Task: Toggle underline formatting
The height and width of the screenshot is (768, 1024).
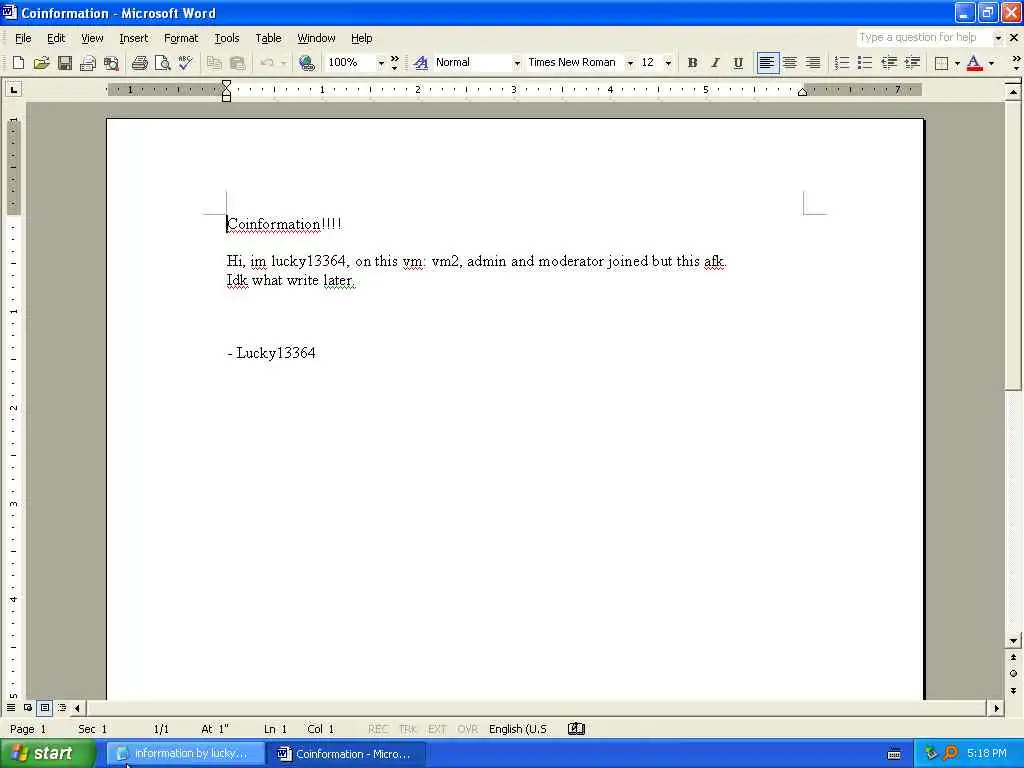Action: [x=738, y=63]
